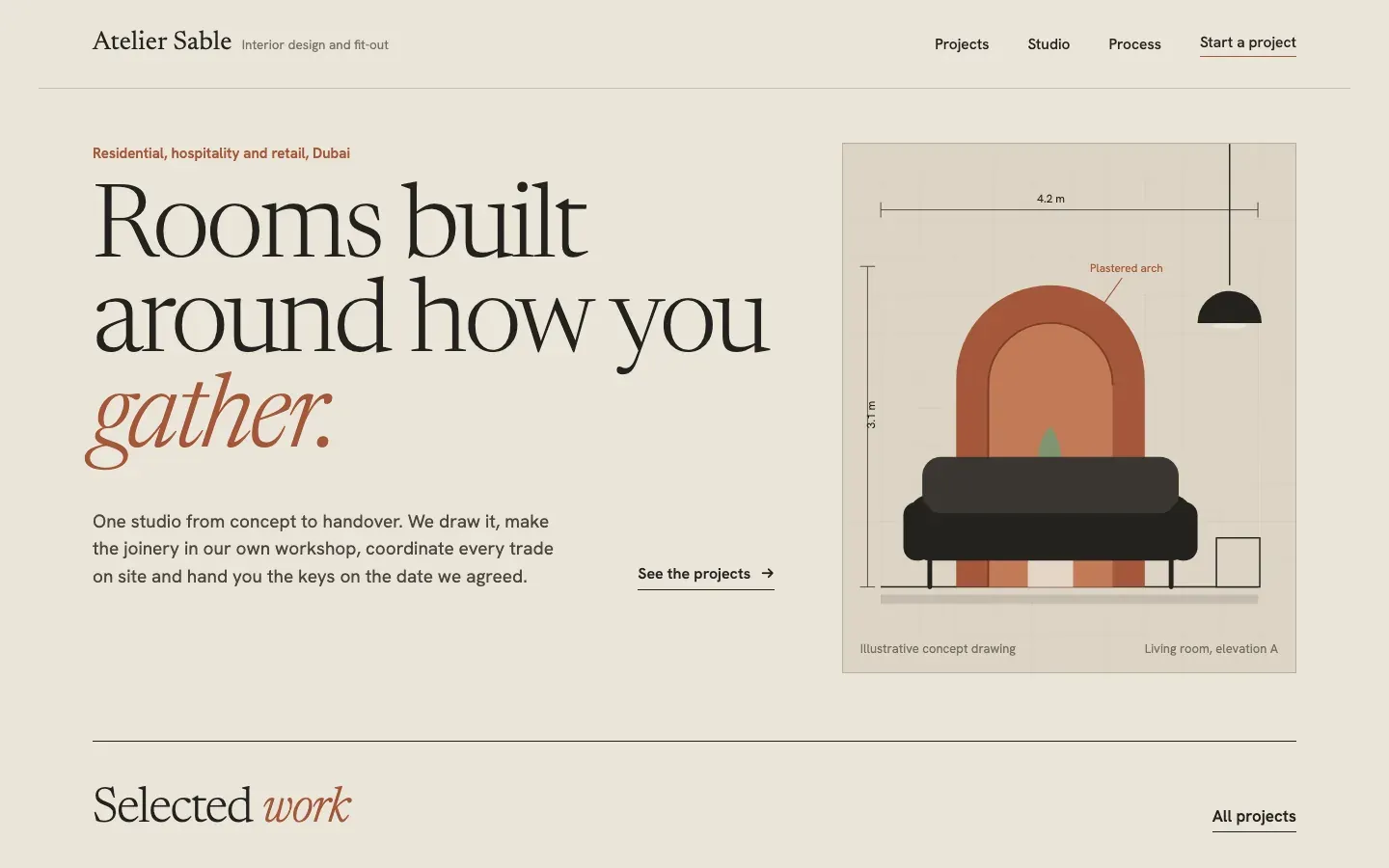The image size is (1389, 868).
Task: Click the 'Plastered arch' annotation label
Action: tap(1126, 268)
